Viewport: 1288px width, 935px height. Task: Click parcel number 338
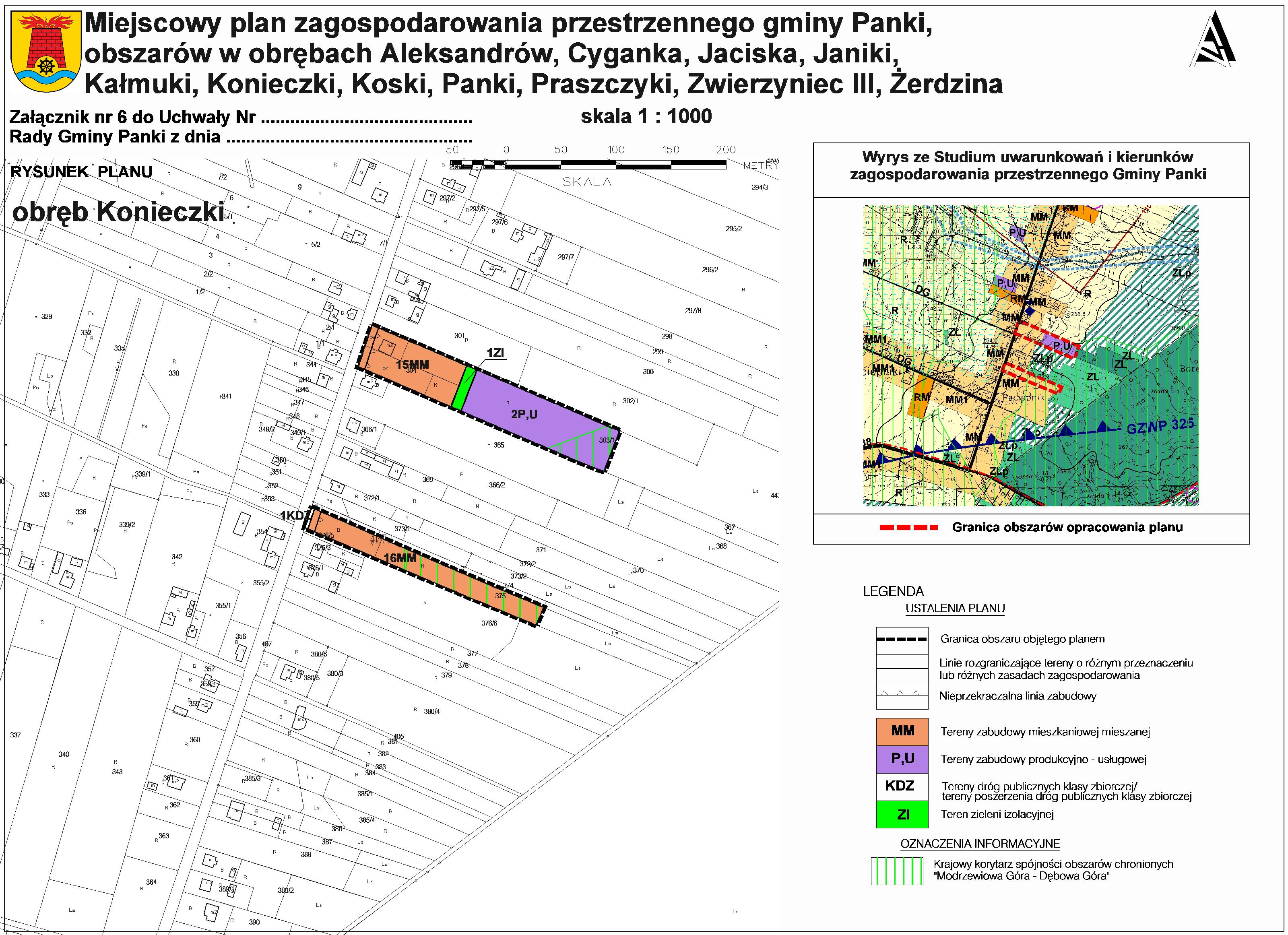(x=174, y=373)
